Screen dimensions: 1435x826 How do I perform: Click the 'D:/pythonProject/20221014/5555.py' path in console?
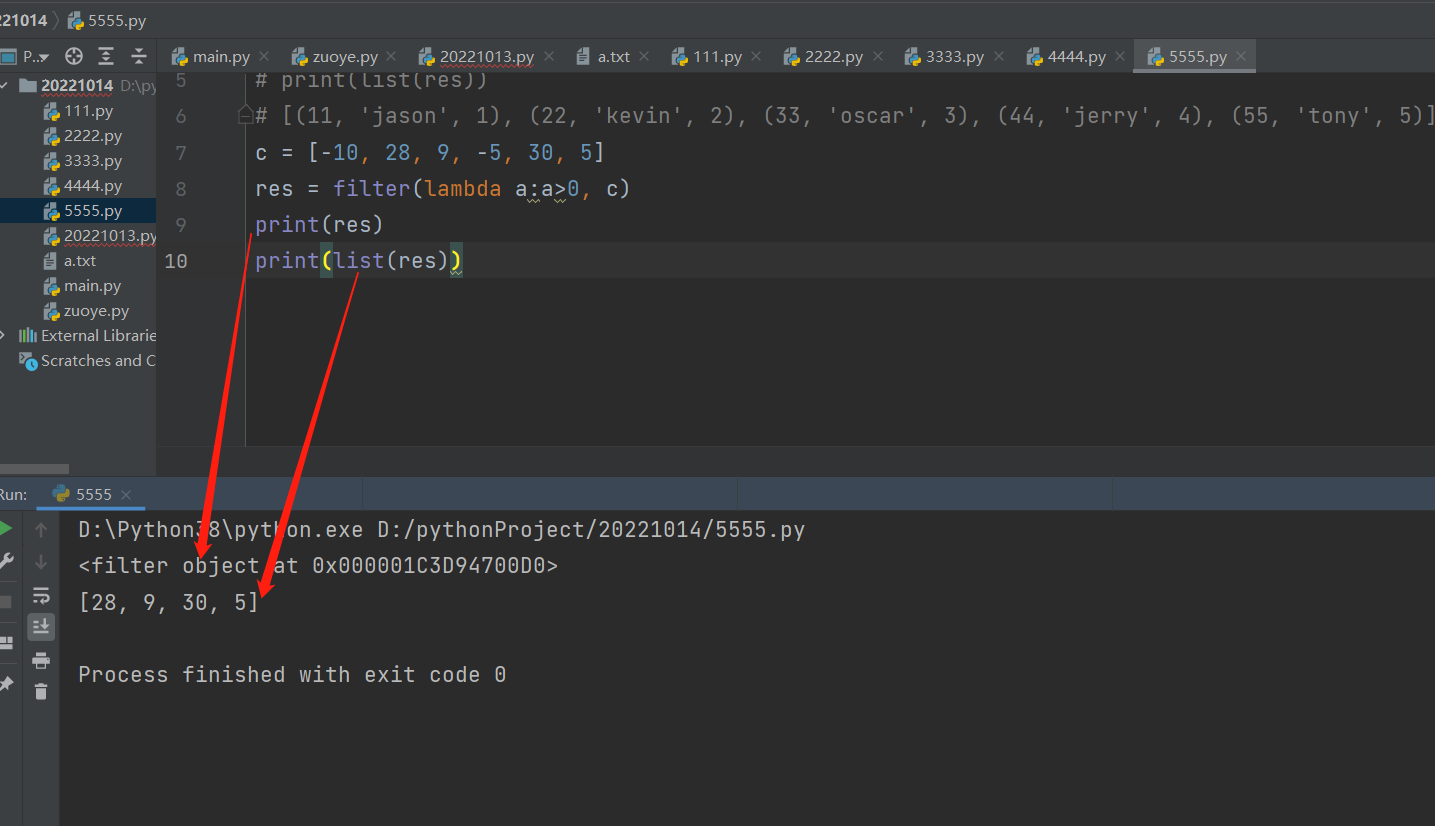[591, 530]
